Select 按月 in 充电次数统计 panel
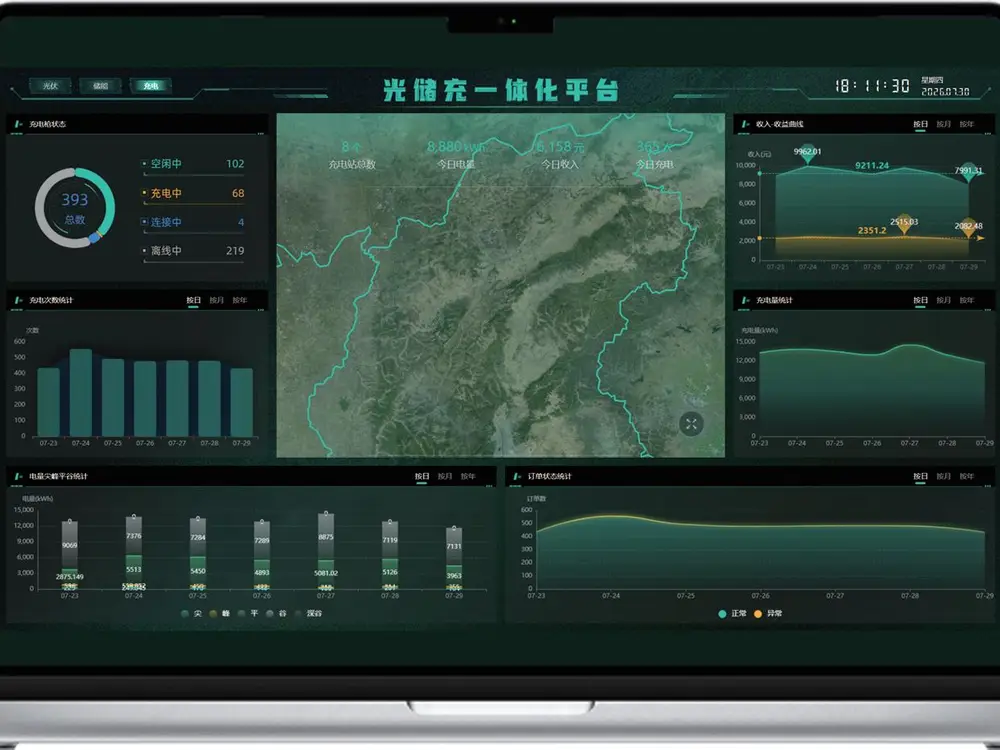 point(217,300)
